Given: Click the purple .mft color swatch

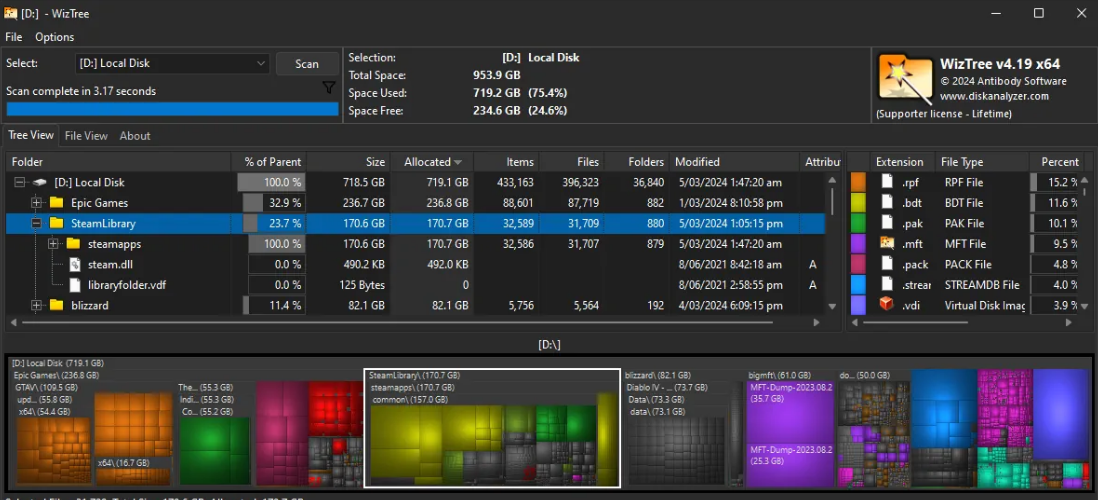Looking at the screenshot, I should coord(858,244).
